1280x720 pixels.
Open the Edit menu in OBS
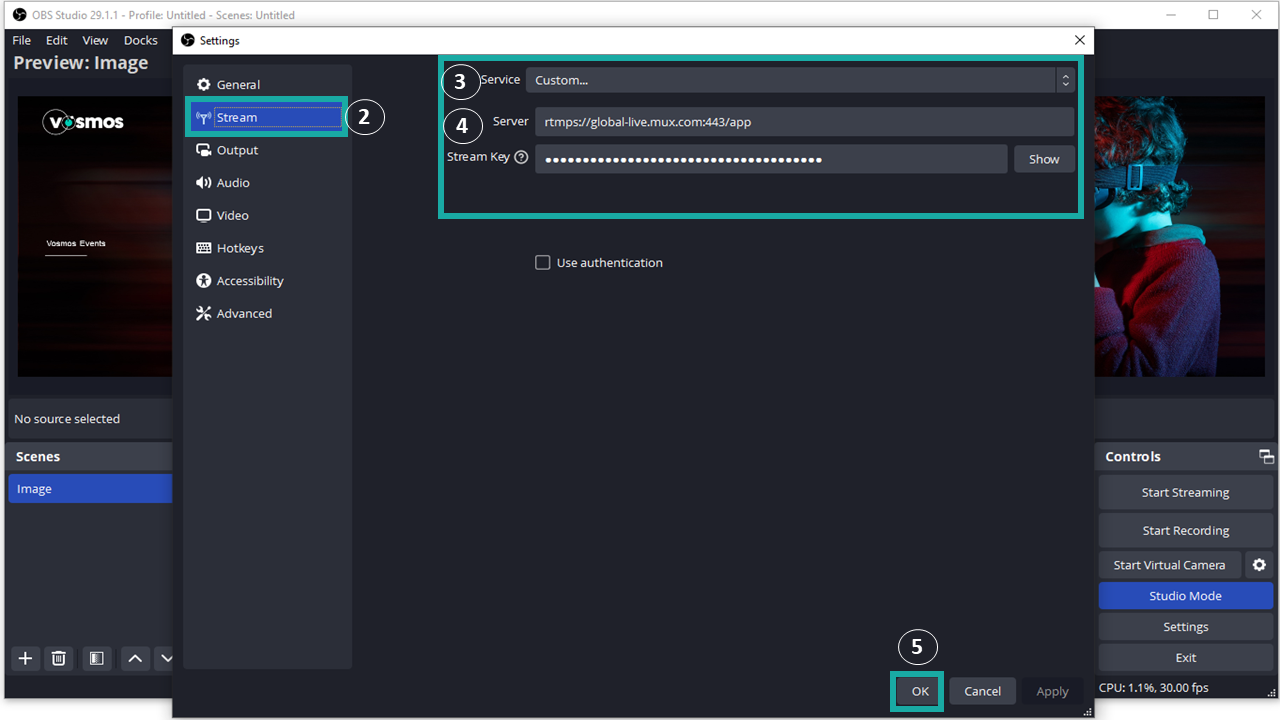tap(57, 40)
